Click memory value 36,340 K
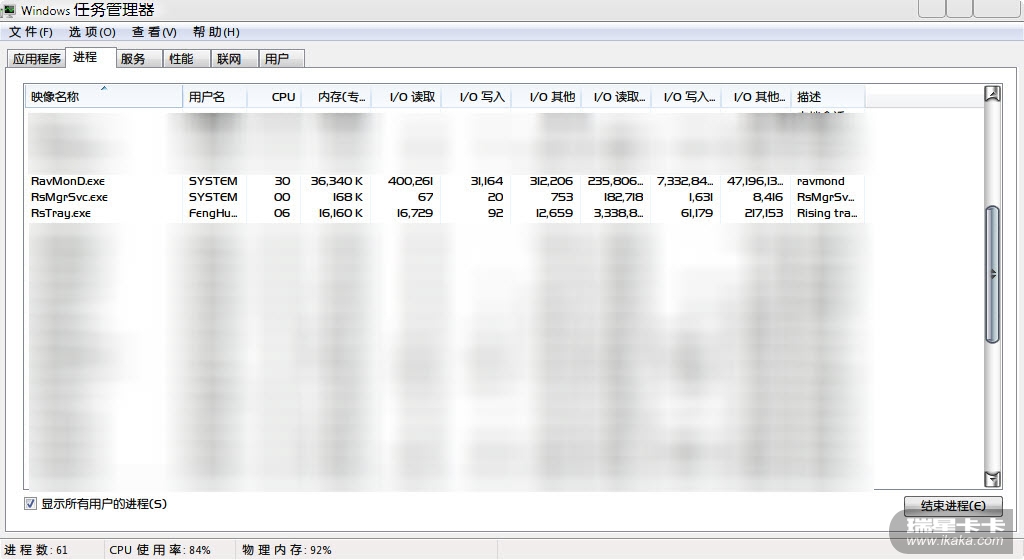The image size is (1024, 560). coord(336,181)
